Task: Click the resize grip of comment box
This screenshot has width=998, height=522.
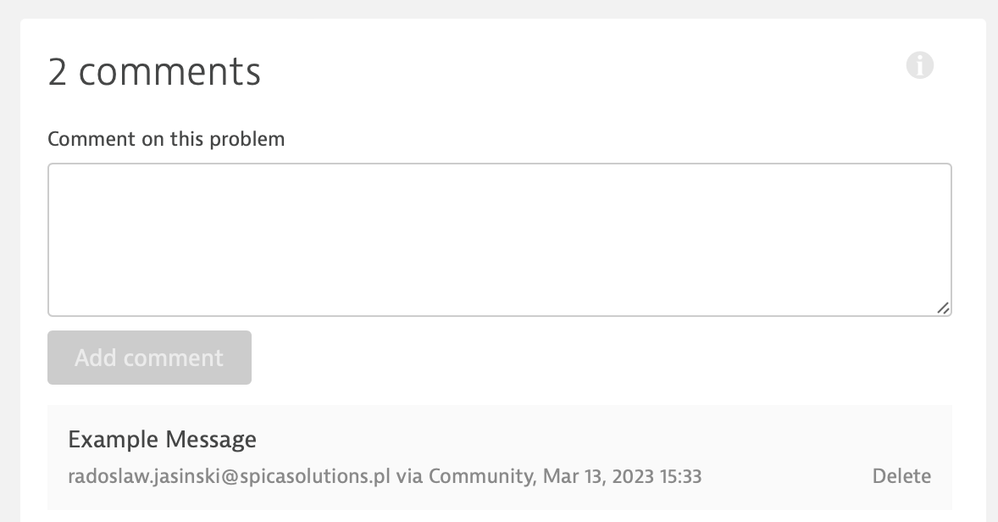Action: pyautogui.click(x=943, y=308)
